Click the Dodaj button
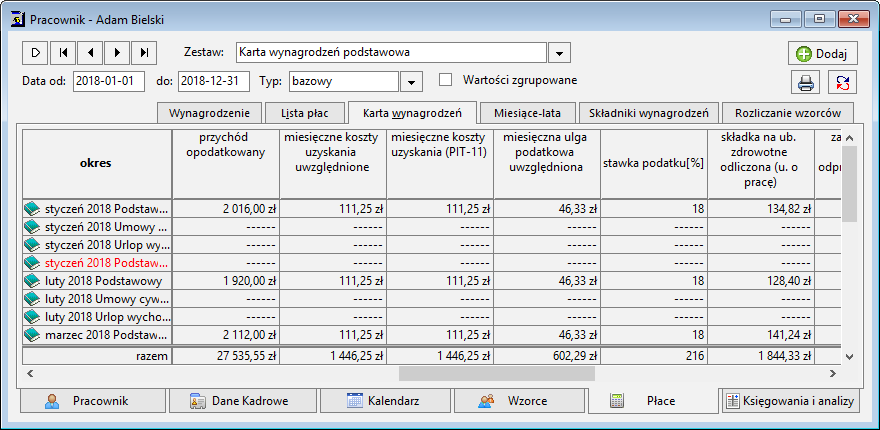 (821, 54)
